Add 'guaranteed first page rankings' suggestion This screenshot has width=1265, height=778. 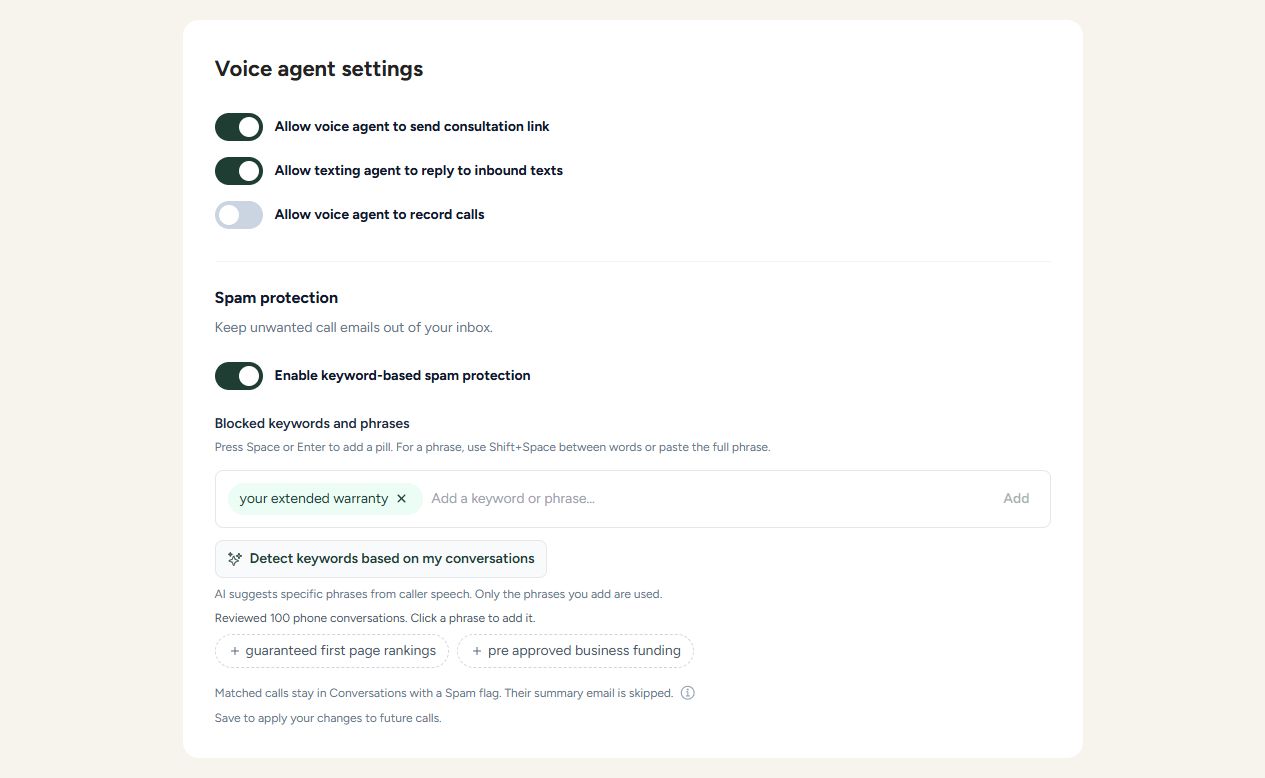pyautogui.click(x=332, y=650)
